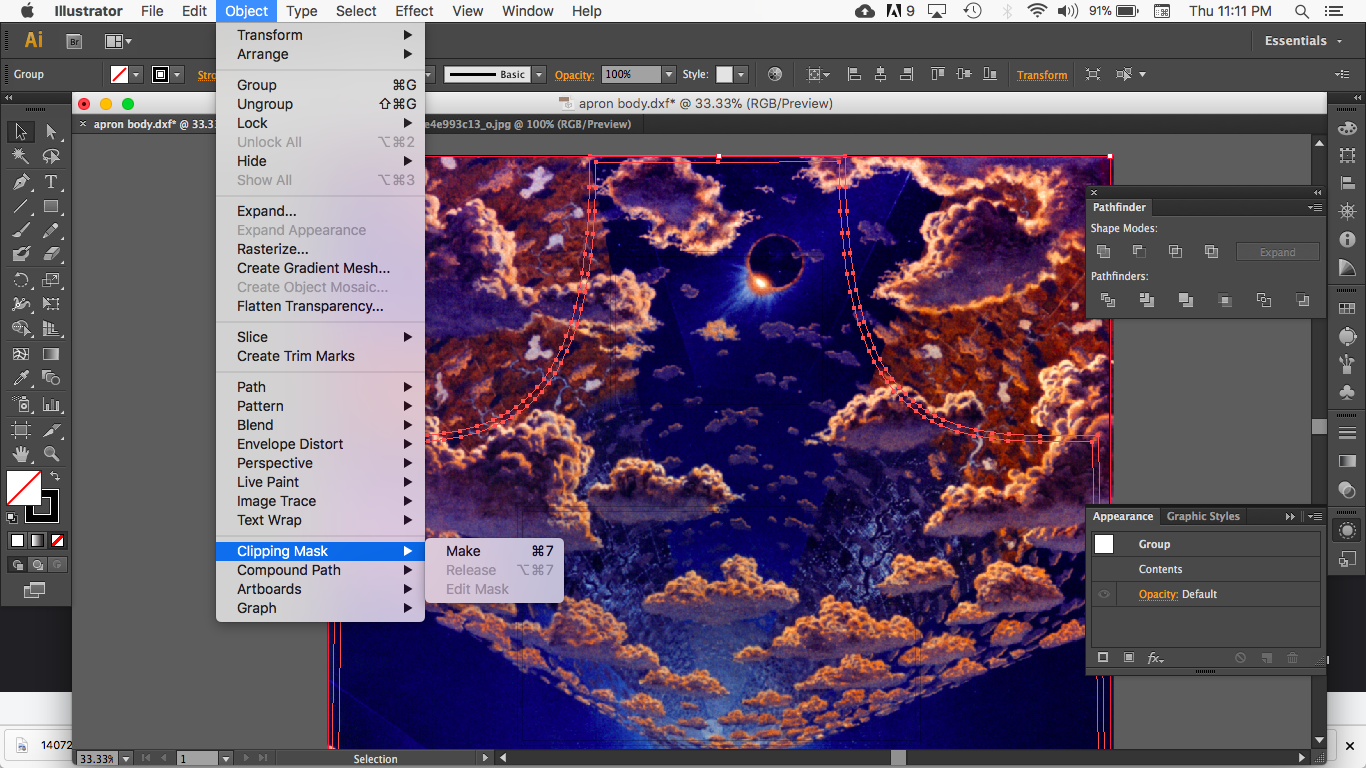This screenshot has width=1366, height=768.
Task: Open the Style swatch dropdown
Action: (740, 74)
